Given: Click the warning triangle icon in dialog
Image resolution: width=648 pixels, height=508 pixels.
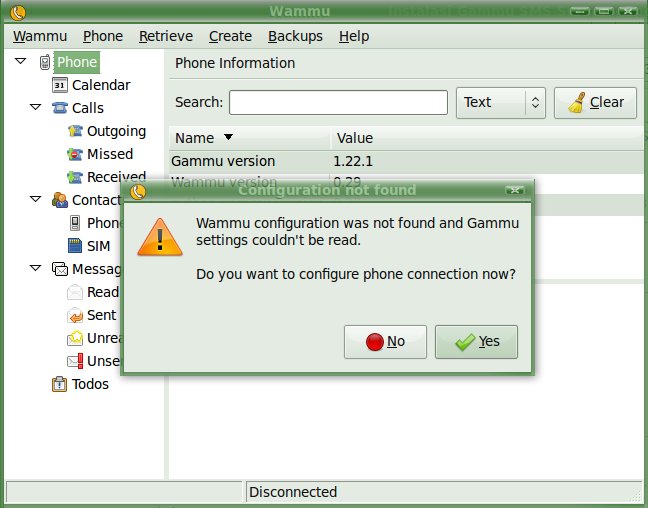Looking at the screenshot, I should click(160, 237).
